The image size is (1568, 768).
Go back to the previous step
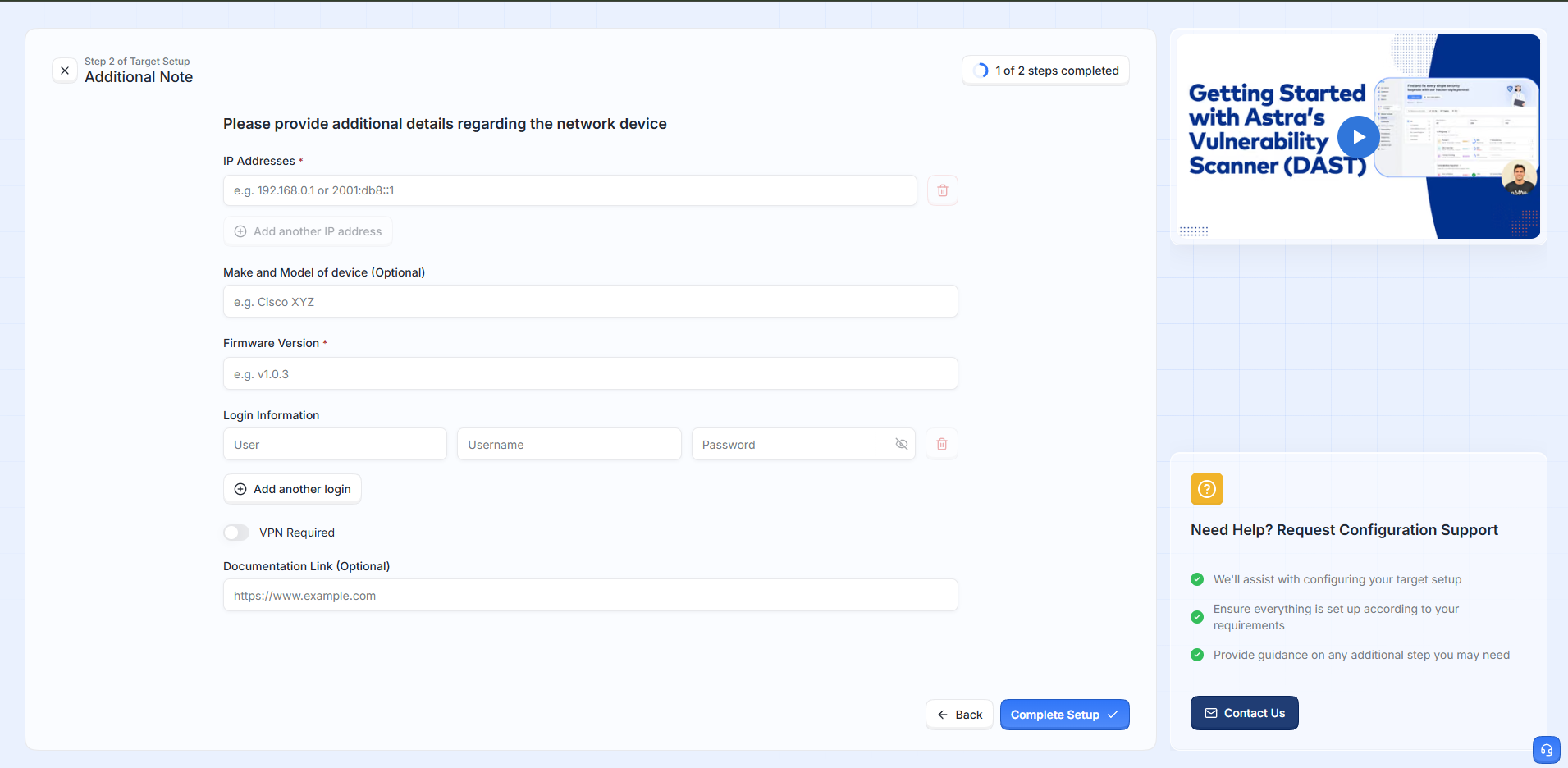click(959, 715)
